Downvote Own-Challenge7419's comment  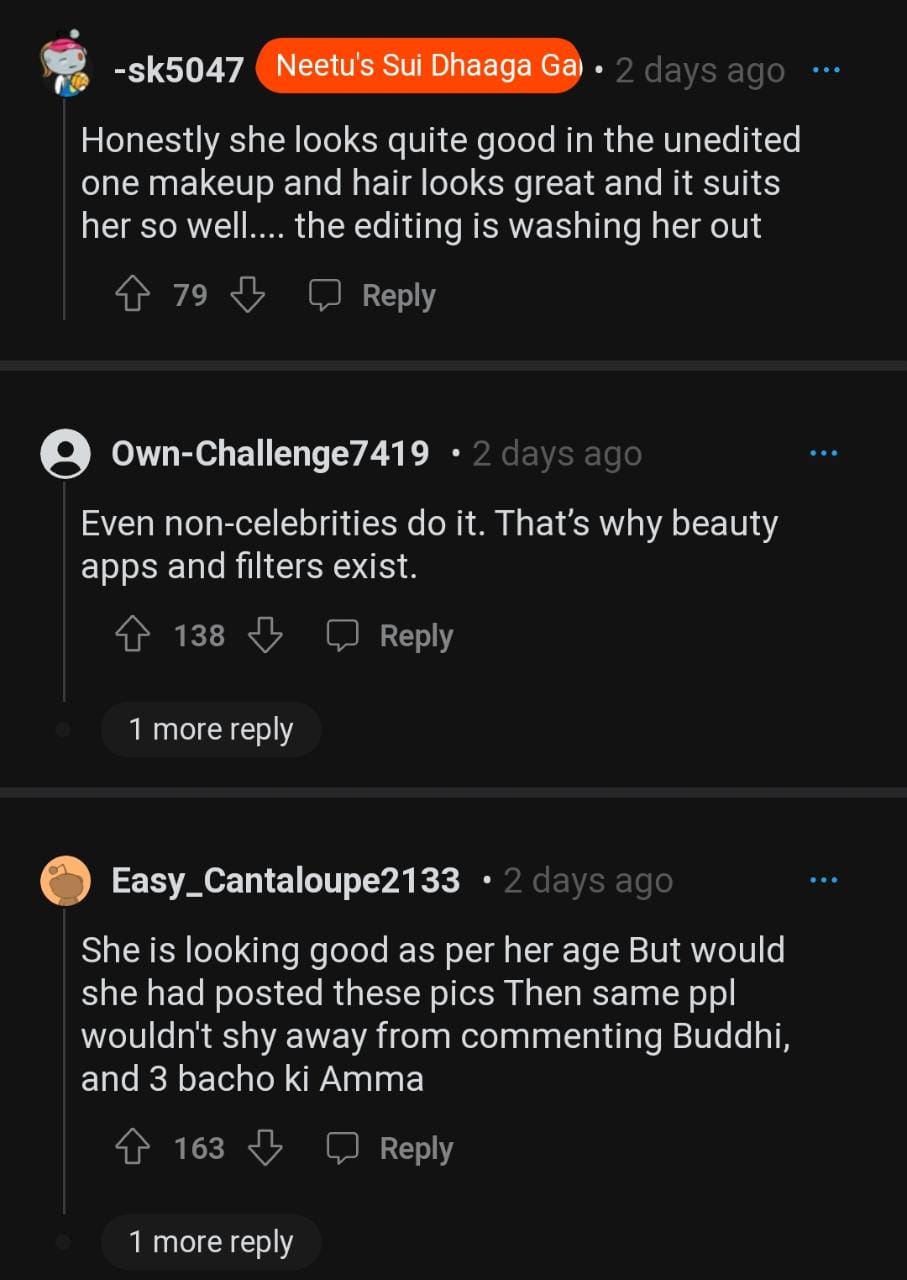(265, 635)
